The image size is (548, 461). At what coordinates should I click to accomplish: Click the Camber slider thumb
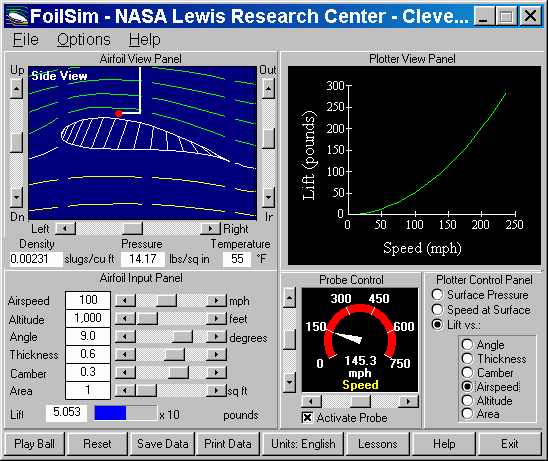coord(179,373)
